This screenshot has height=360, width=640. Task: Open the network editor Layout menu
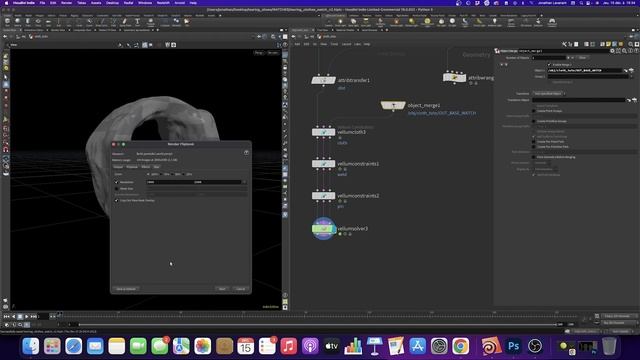click(347, 44)
